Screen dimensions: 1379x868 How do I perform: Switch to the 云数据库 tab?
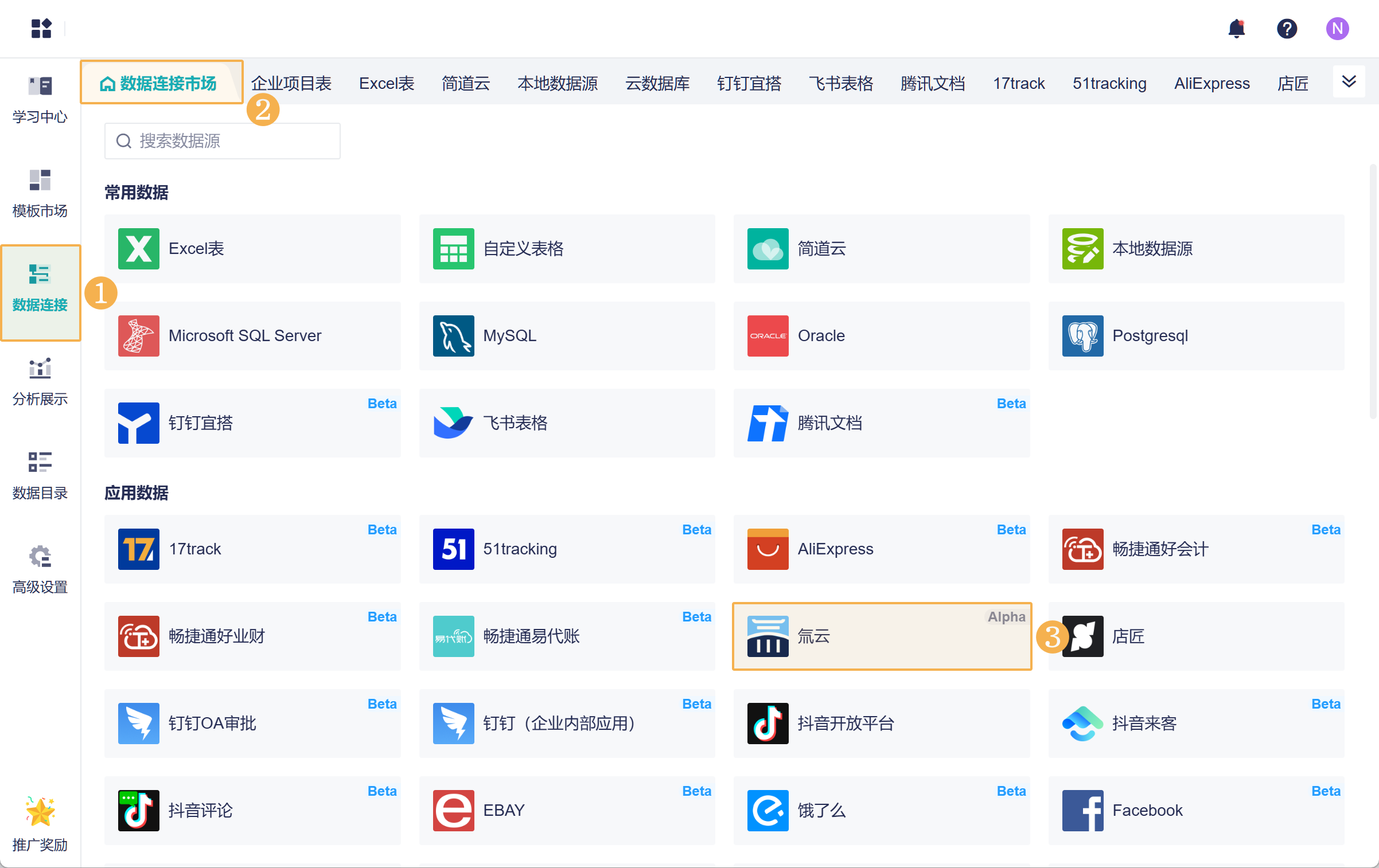[x=657, y=84]
